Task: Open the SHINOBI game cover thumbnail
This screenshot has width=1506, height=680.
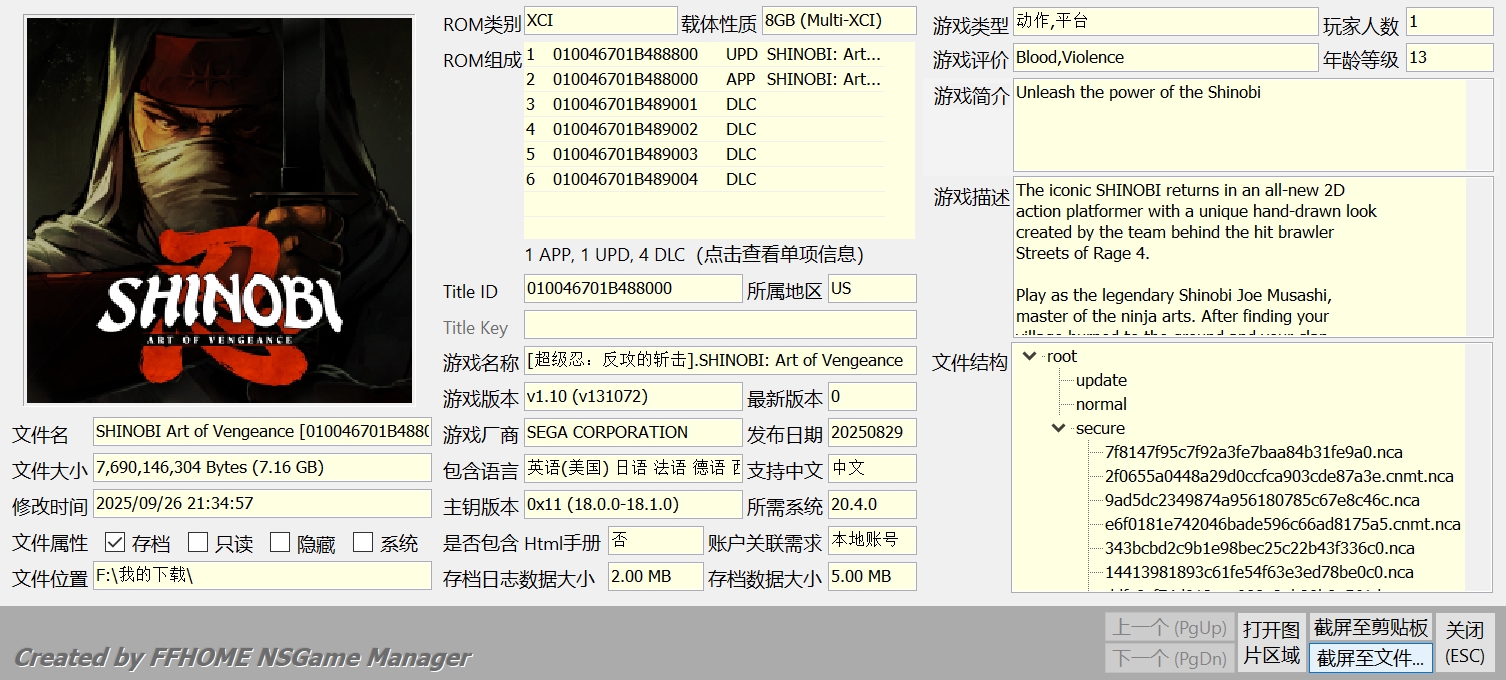Action: (x=219, y=210)
